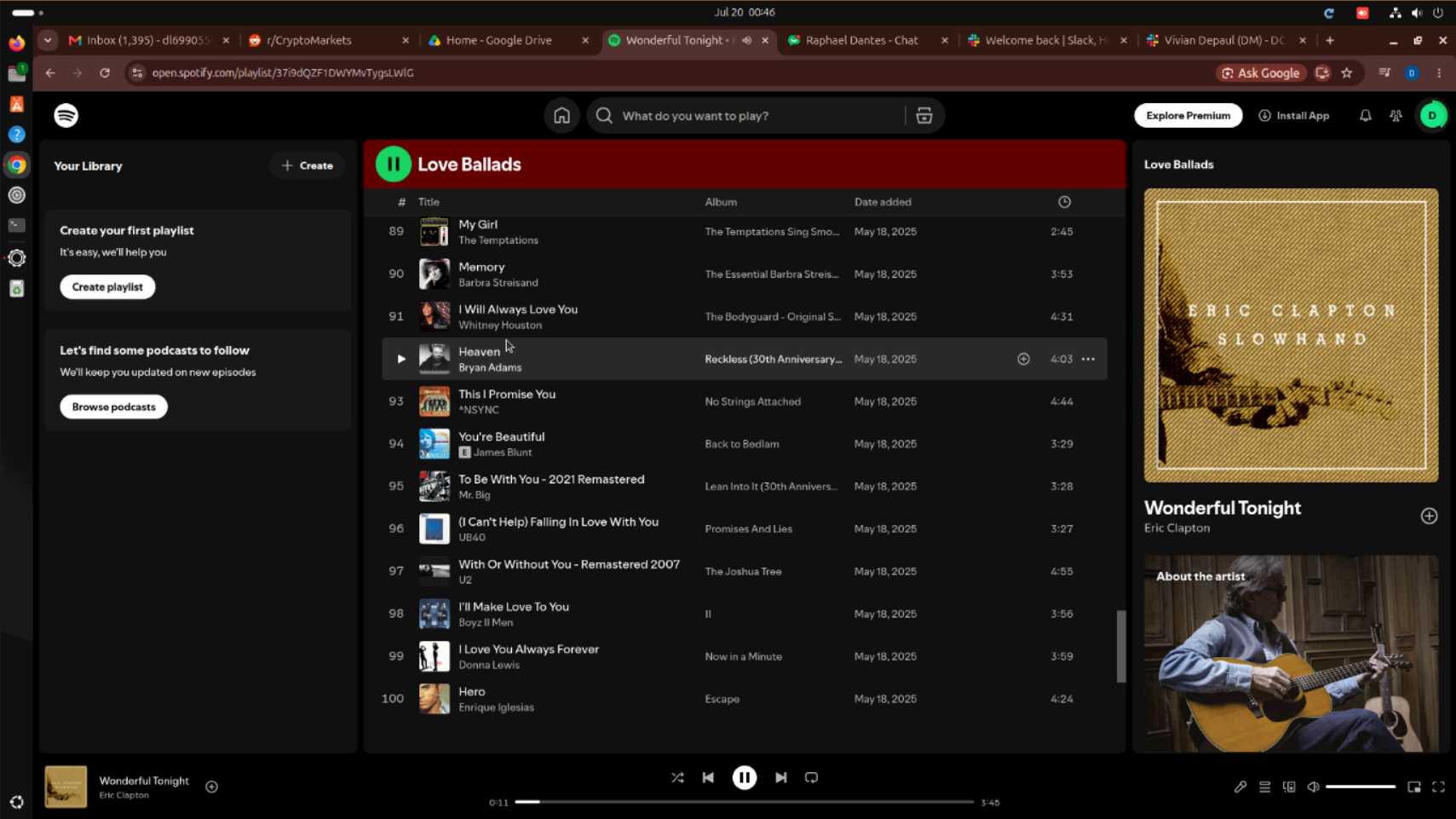Open the Spotify user profile menu

tap(1432, 116)
